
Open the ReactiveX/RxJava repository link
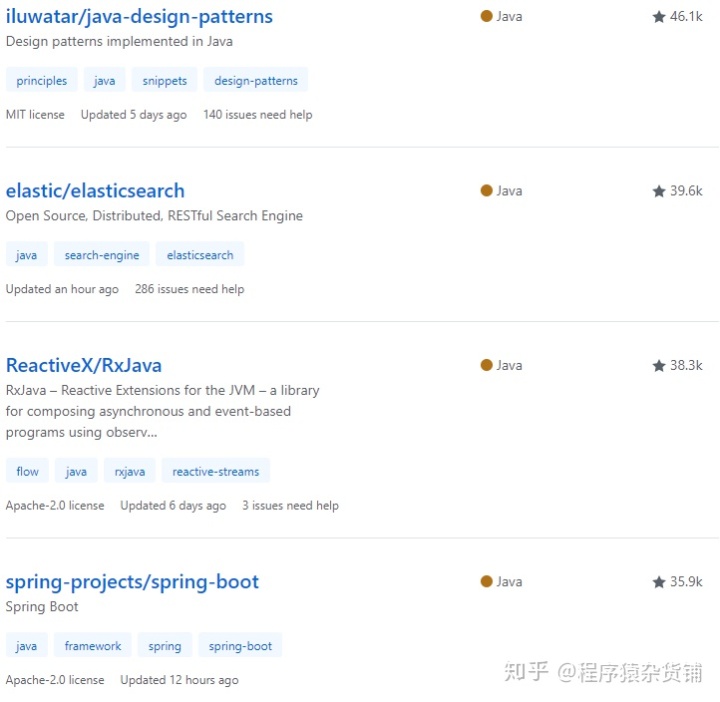[84, 365]
